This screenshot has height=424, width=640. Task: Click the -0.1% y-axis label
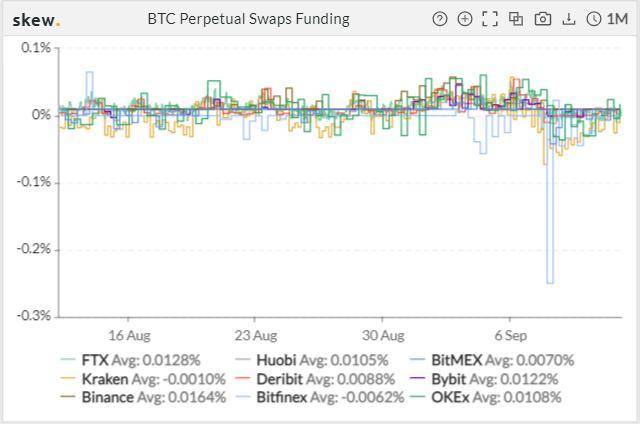pyautogui.click(x=34, y=182)
